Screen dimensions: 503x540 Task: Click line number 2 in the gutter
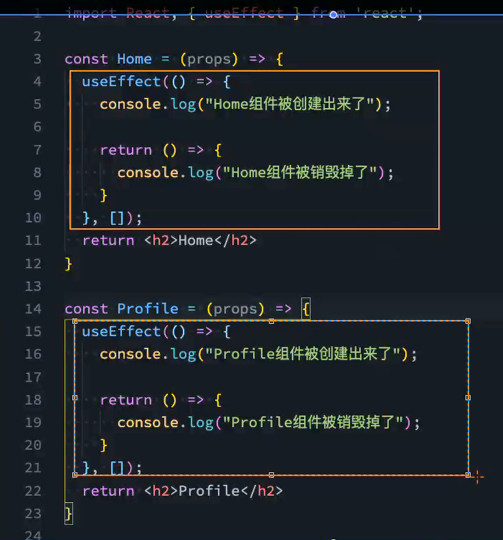click(x=38, y=37)
